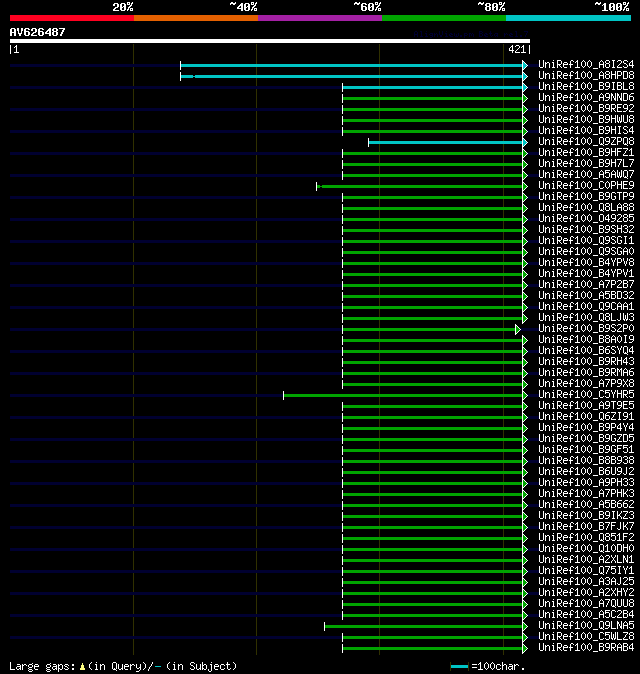This screenshot has height=674, width=640.
Task: Click the yellow query-gap marker in legend
Action: tap(82, 667)
